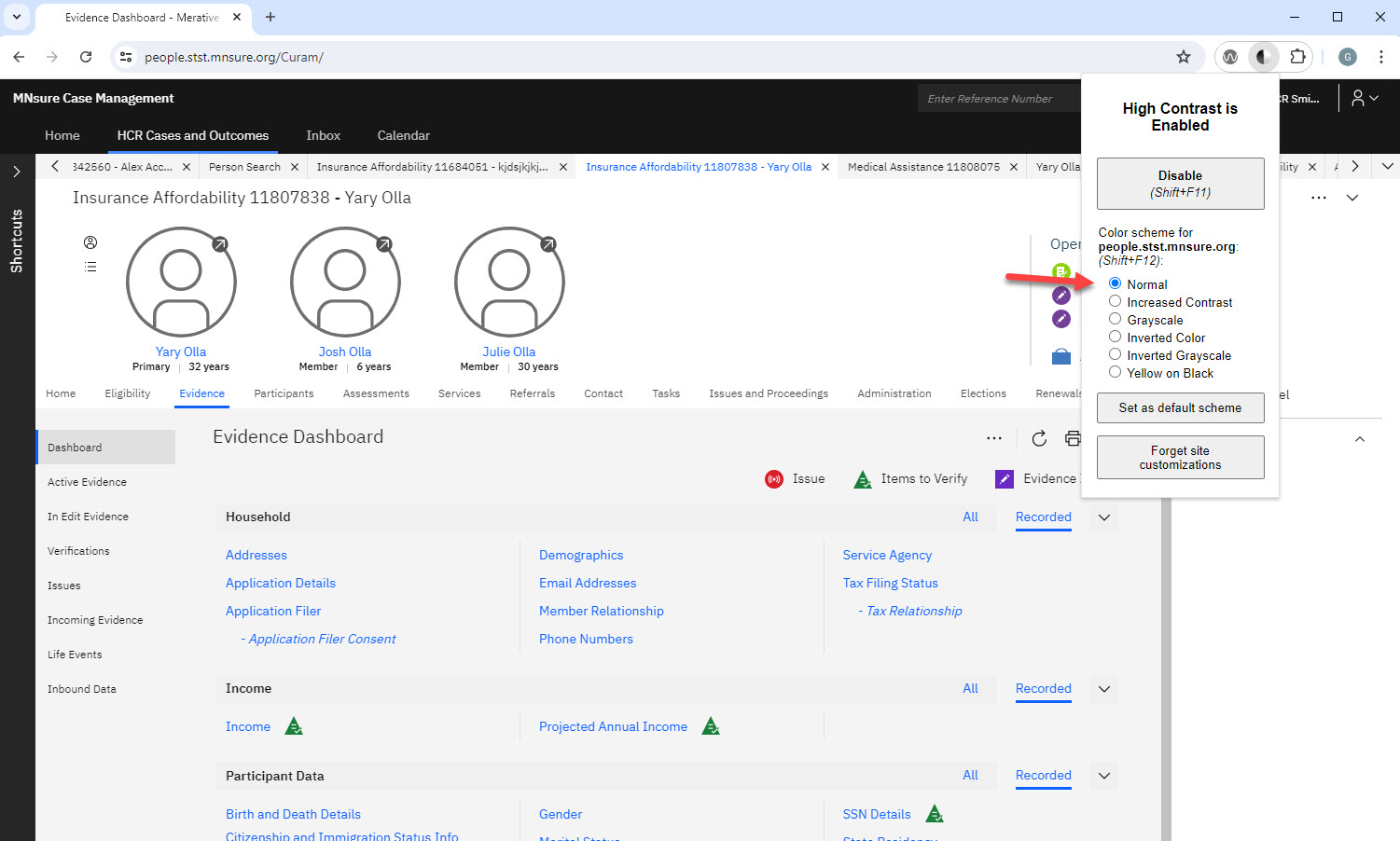Close the Medical Assistance 11808075 tab
The height and width of the screenshot is (841, 1400).
click(x=1014, y=167)
